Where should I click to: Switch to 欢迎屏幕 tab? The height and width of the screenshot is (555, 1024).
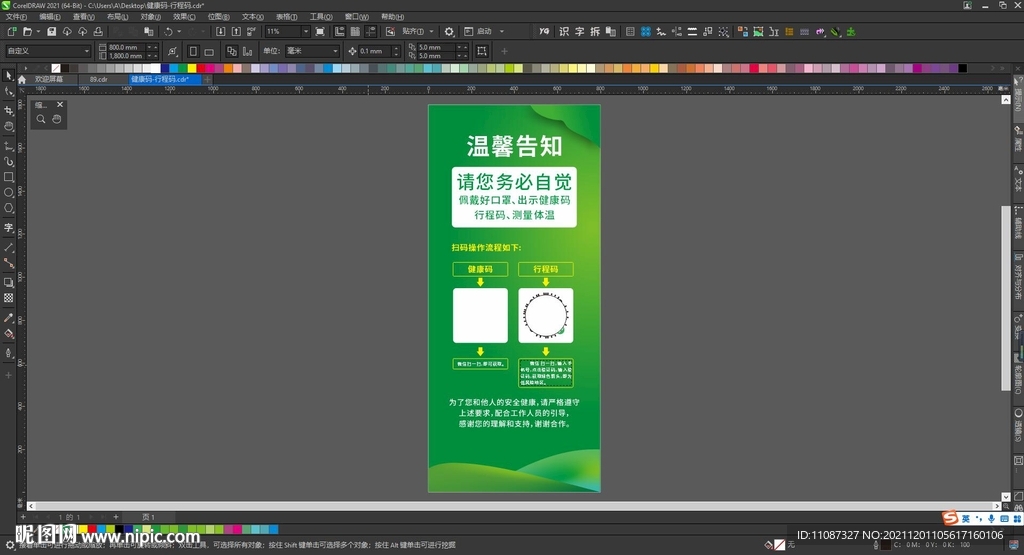[x=48, y=79]
